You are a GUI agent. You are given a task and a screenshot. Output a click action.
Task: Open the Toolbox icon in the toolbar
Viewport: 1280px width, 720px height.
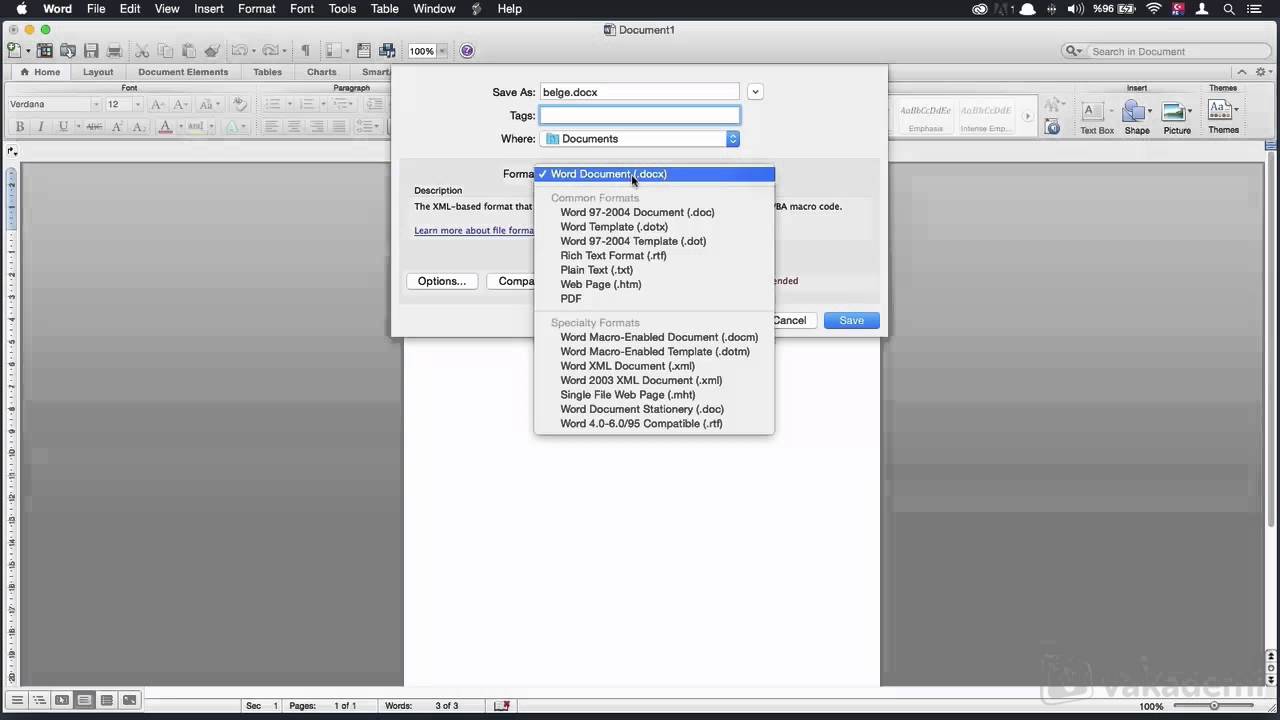point(364,50)
